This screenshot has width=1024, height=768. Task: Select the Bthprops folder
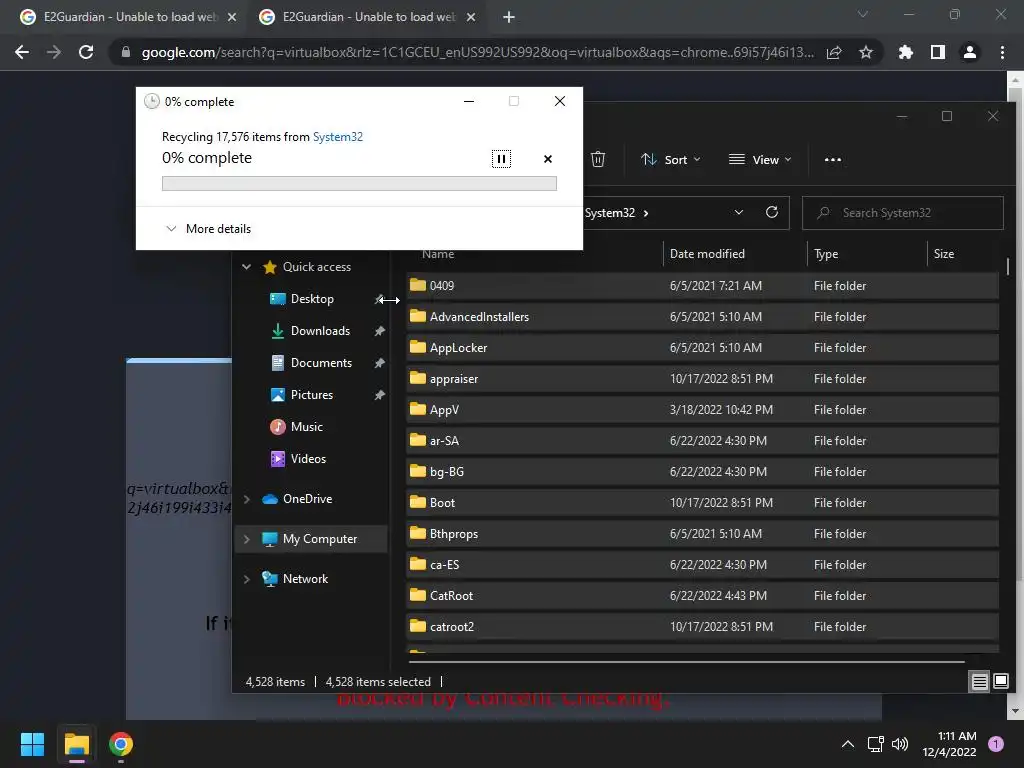coord(703,534)
